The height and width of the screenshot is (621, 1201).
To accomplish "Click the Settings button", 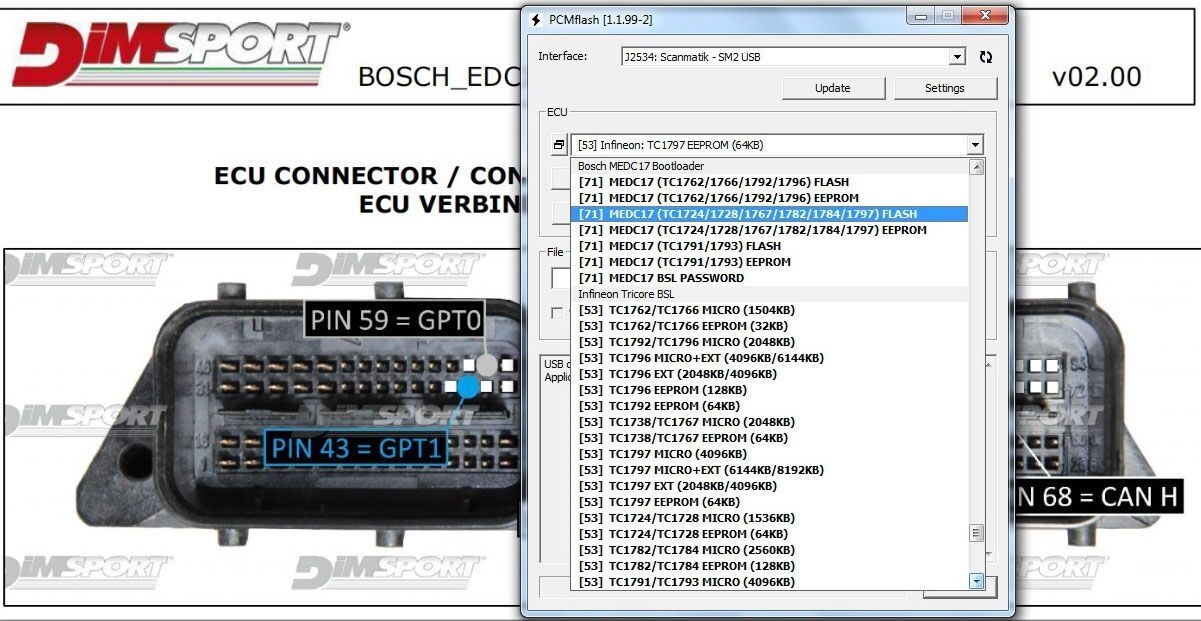I will click(x=944, y=88).
